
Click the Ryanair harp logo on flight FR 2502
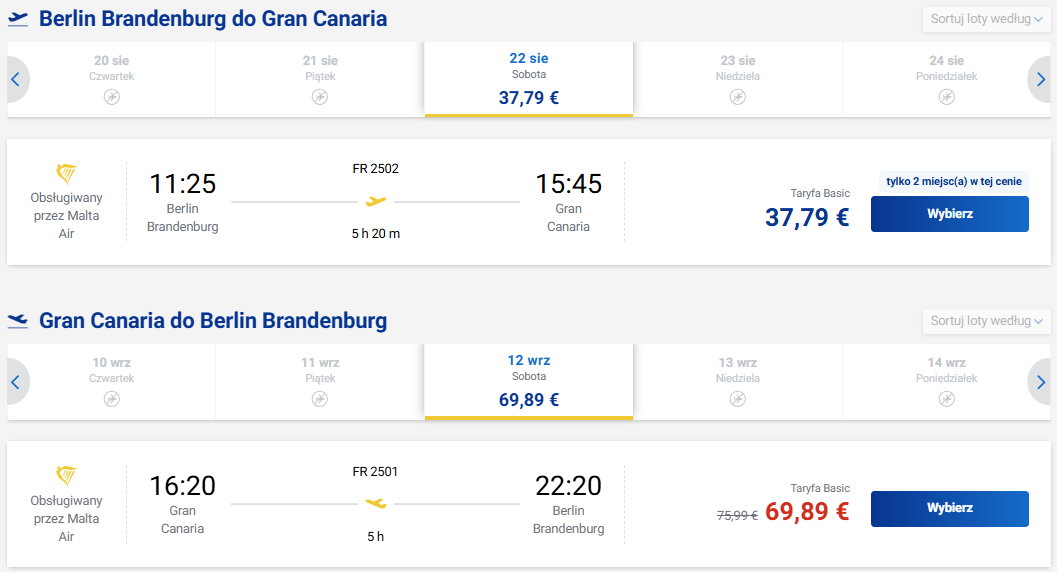click(66, 174)
